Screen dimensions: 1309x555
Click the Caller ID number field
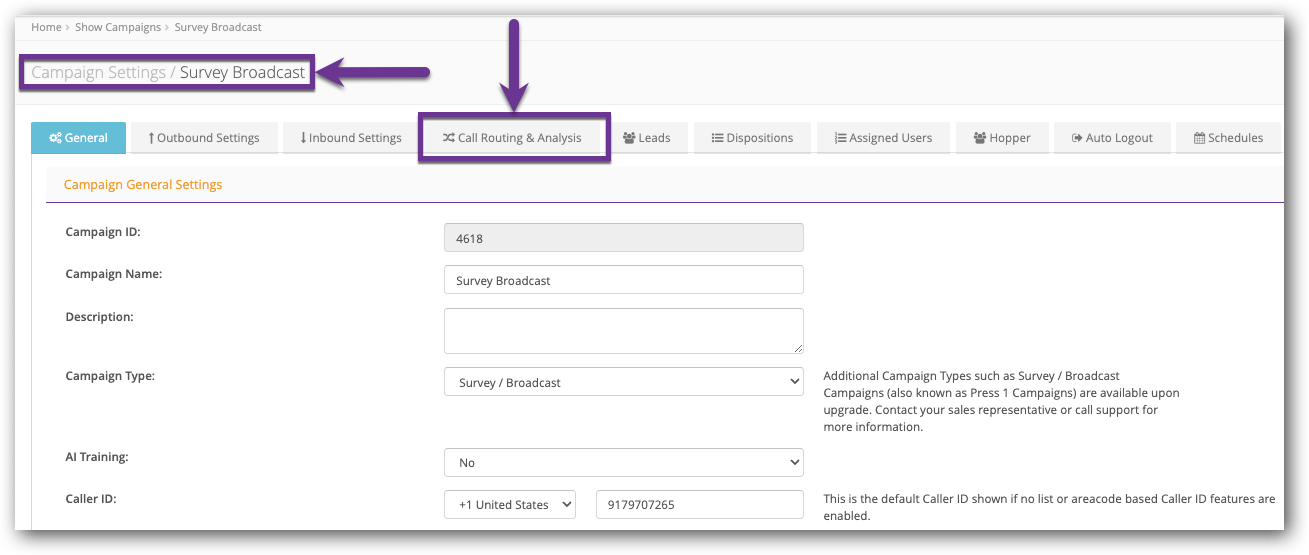pyautogui.click(x=699, y=504)
